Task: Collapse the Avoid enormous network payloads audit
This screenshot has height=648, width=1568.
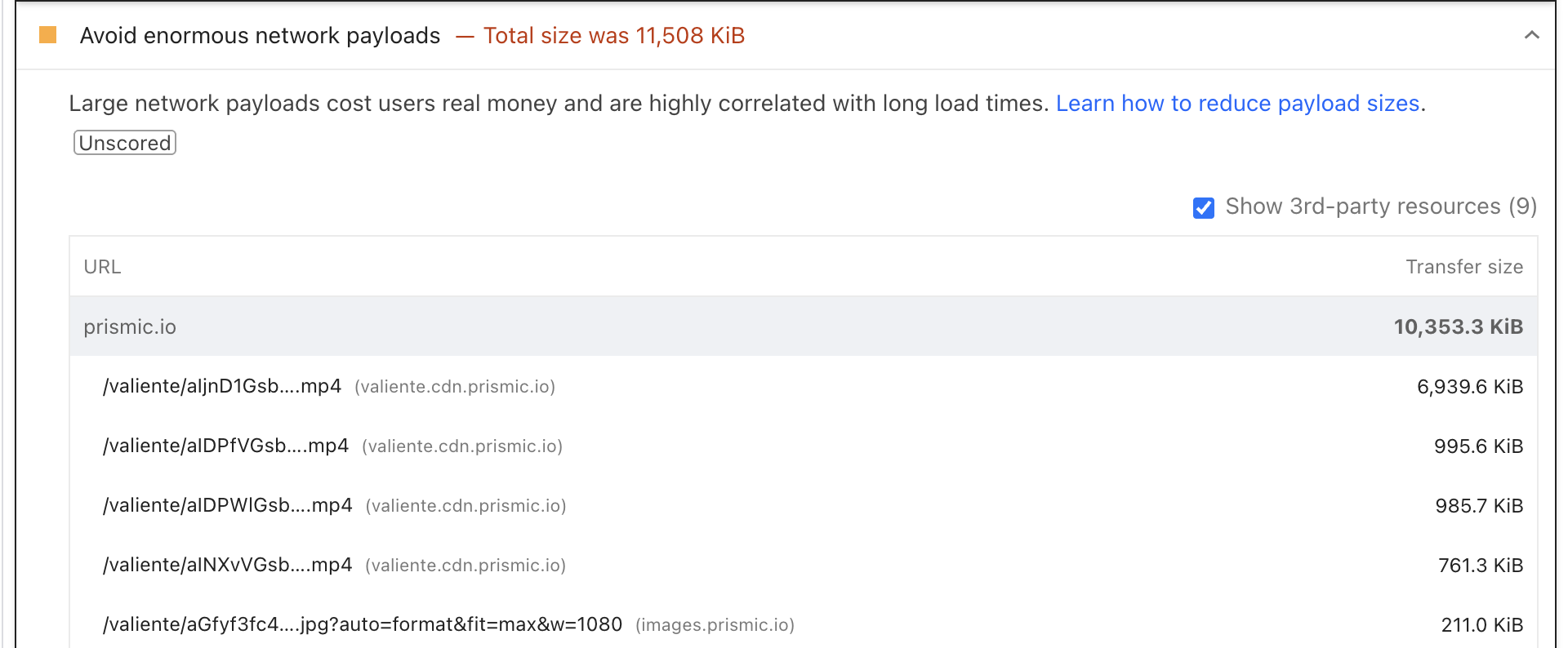Action: (x=1532, y=36)
